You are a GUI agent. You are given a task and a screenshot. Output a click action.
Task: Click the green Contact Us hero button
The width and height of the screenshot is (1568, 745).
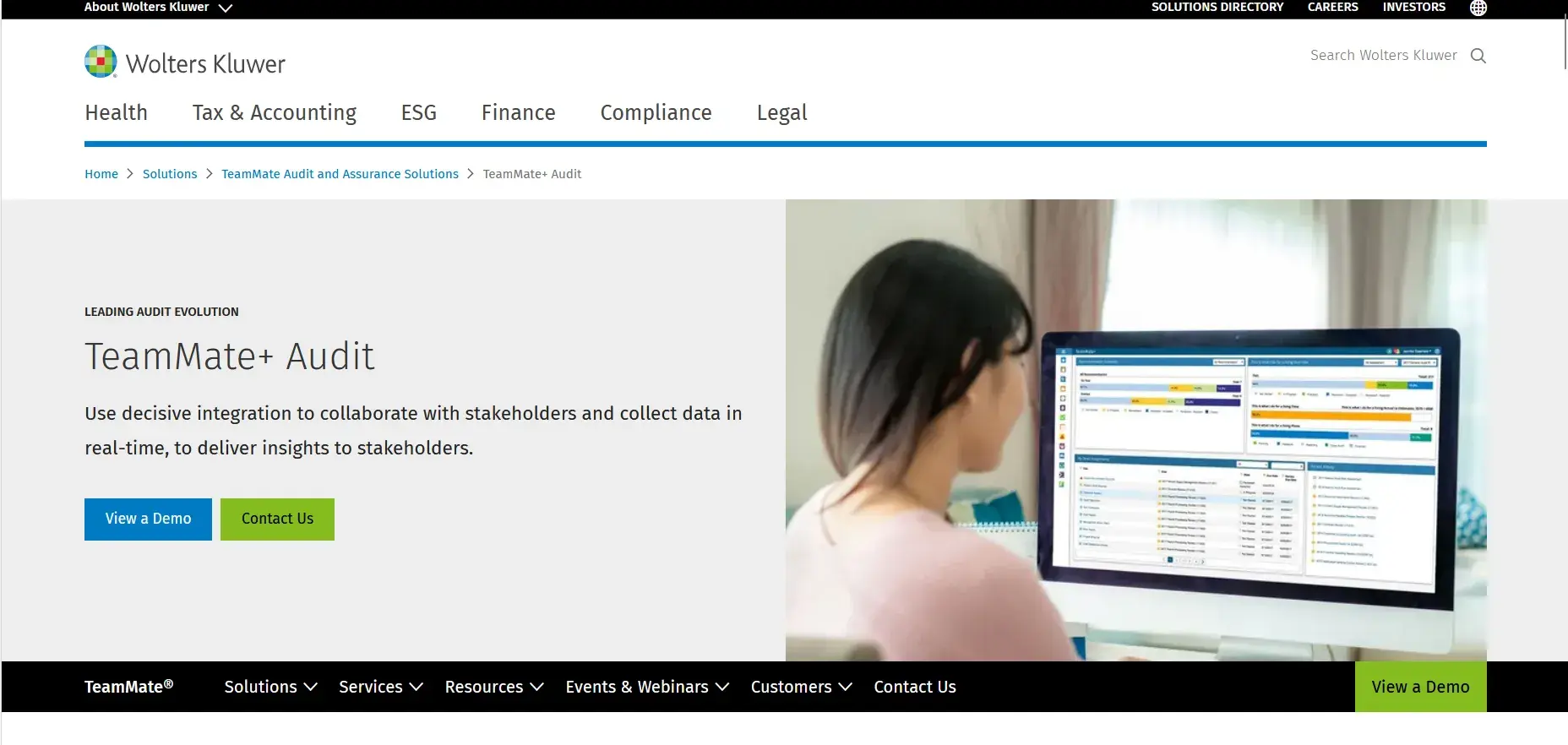[277, 519]
